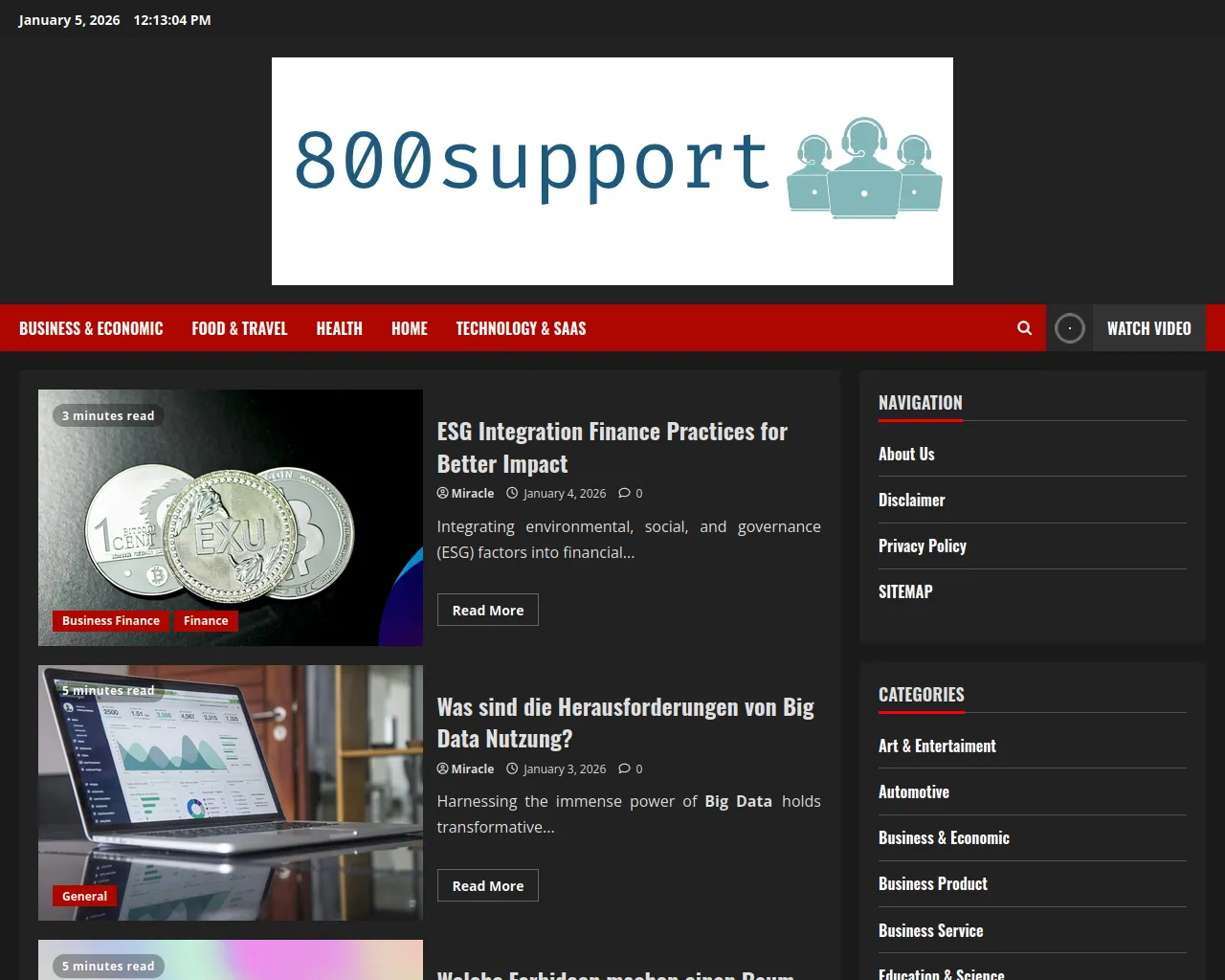The width and height of the screenshot is (1225, 980).
Task: Open the Disclaimer navigation link
Action: tap(912, 500)
